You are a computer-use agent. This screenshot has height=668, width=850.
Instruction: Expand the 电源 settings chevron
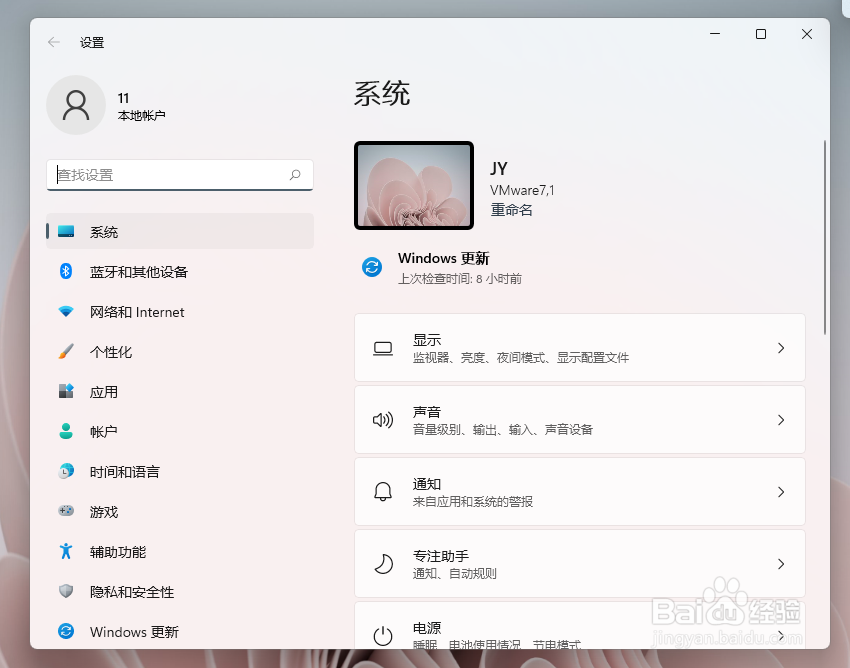[781, 635]
